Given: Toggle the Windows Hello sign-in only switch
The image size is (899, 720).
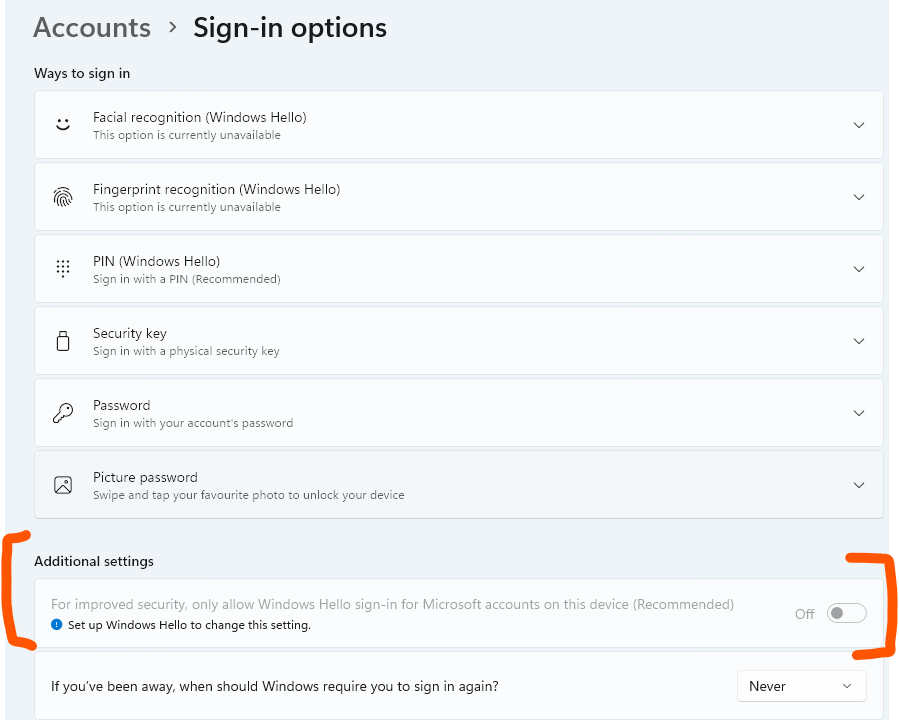Looking at the screenshot, I should click(846, 613).
